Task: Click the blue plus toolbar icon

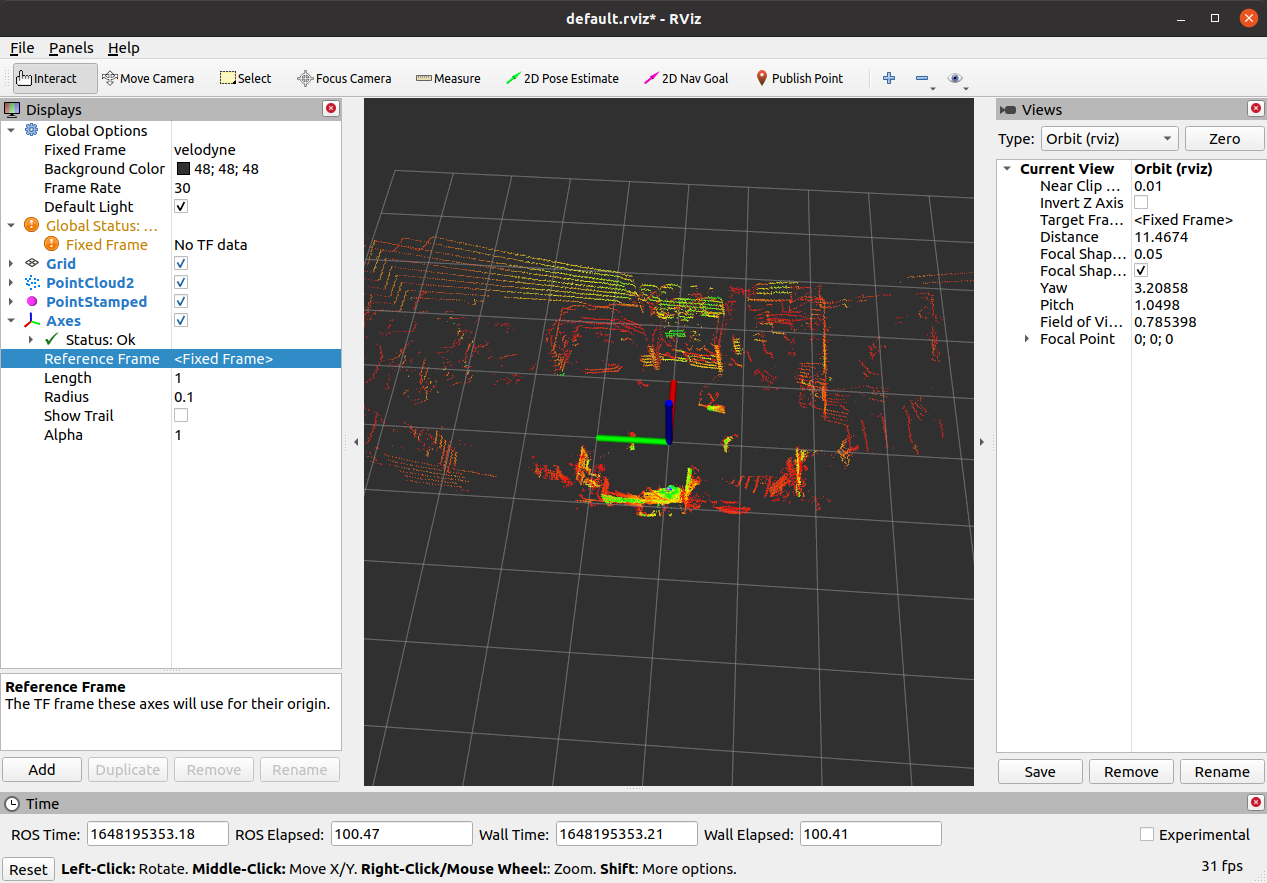Action: [889, 78]
